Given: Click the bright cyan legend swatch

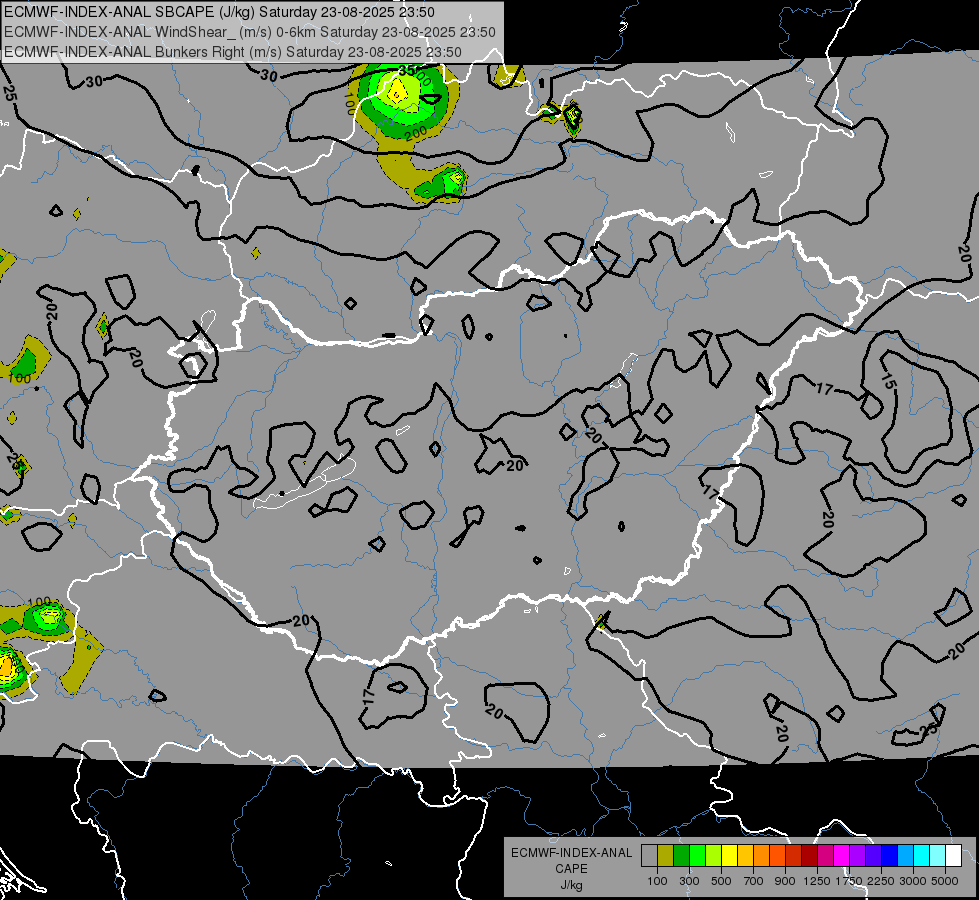Looking at the screenshot, I should point(922,856).
